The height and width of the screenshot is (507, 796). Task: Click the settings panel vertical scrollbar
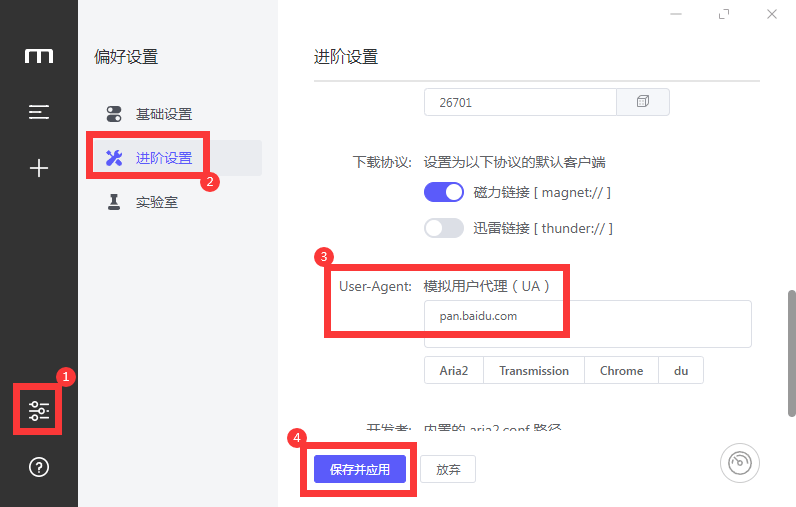tap(791, 350)
